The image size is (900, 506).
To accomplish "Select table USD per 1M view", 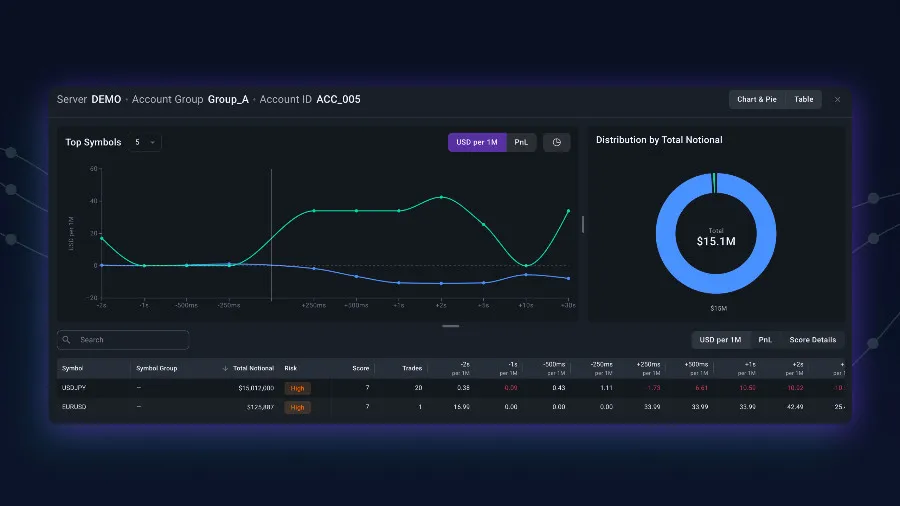I will [720, 340].
